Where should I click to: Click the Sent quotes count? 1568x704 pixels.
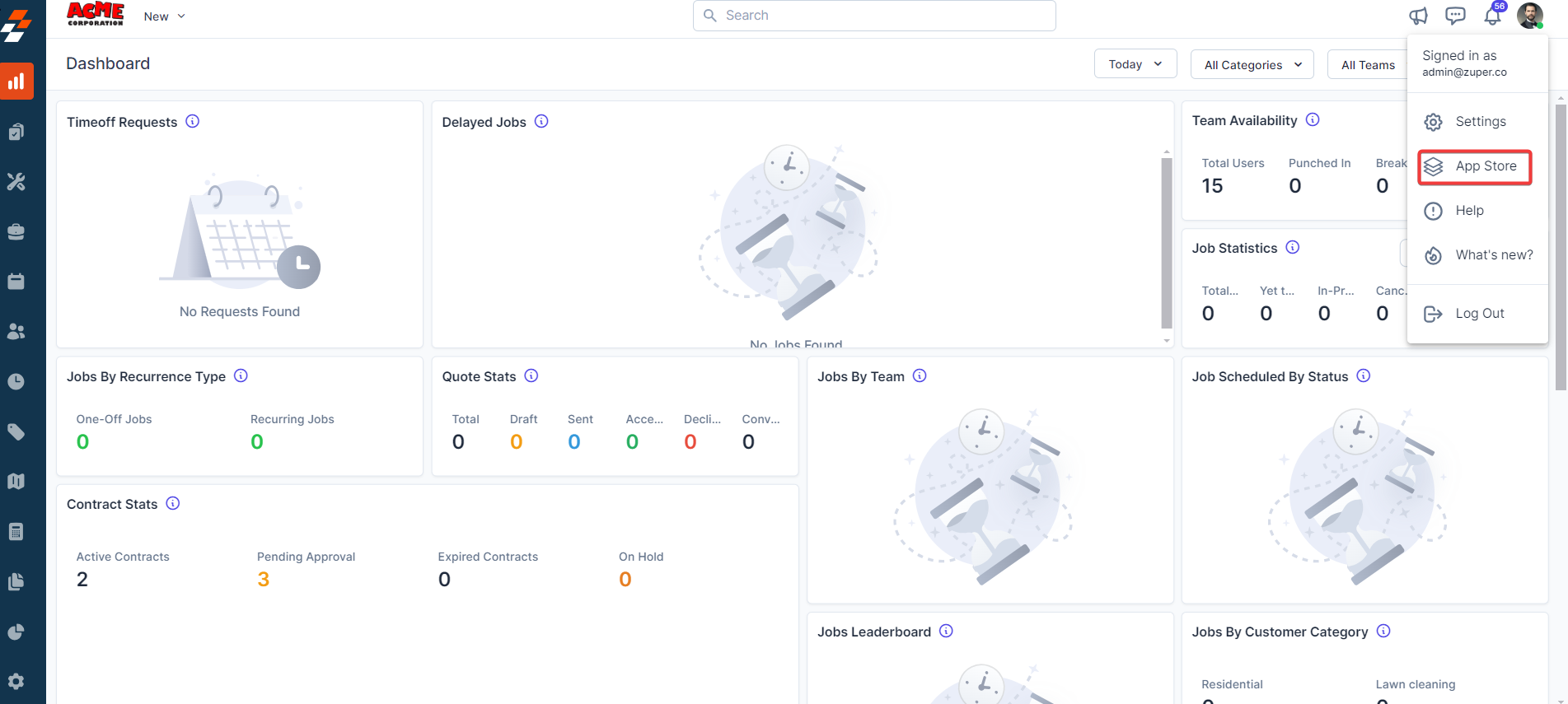pos(574,442)
